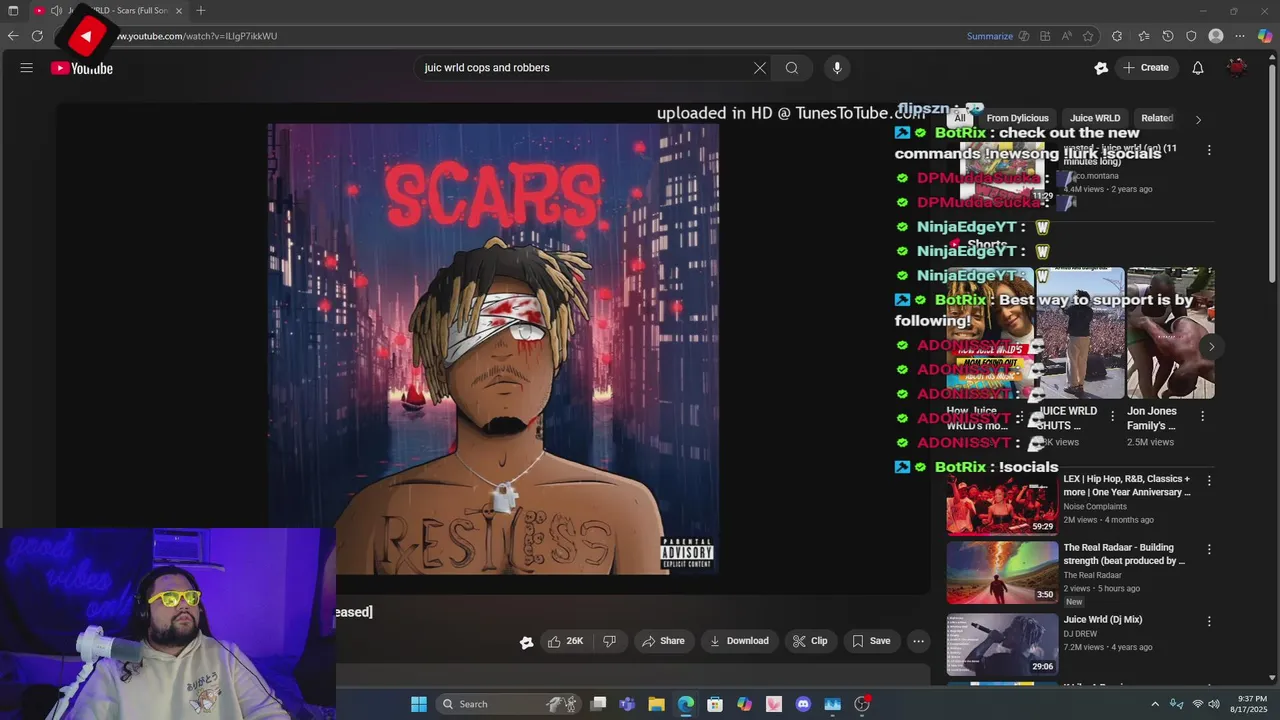Open the Jon Jones Family's short thumbnail
The image size is (1280, 720).
1171,333
